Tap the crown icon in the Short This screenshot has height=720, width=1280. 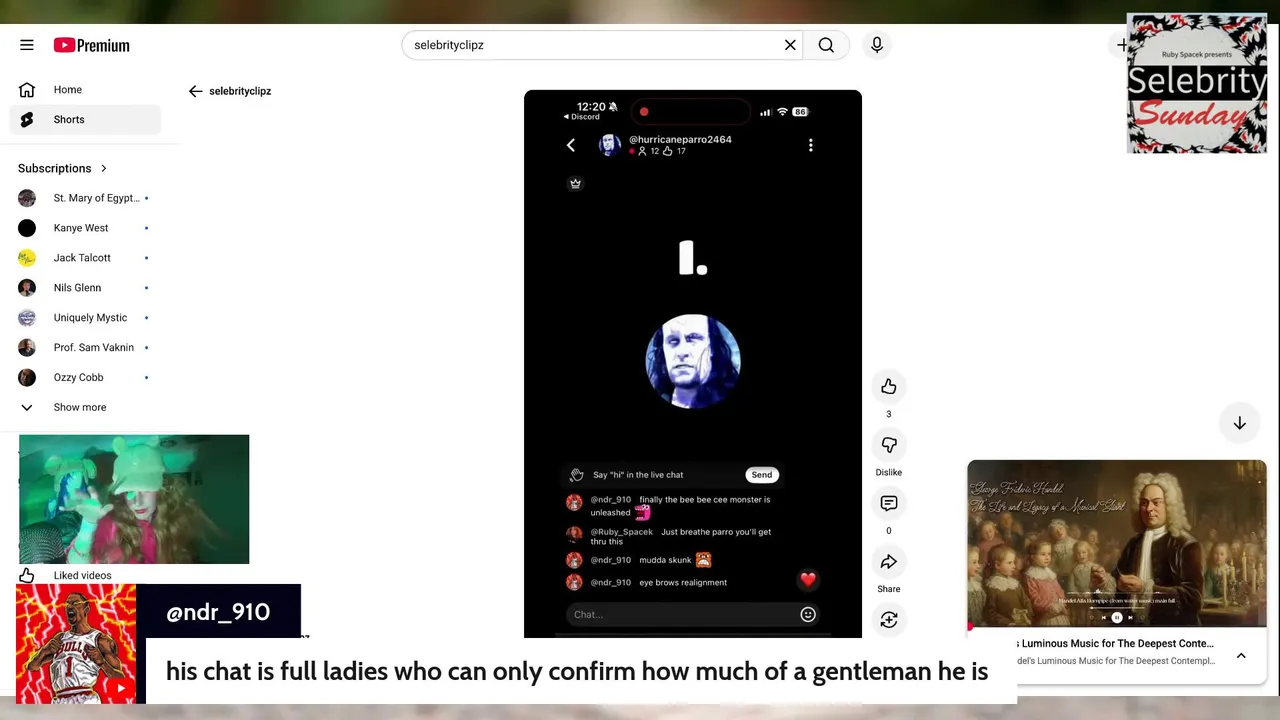click(575, 184)
